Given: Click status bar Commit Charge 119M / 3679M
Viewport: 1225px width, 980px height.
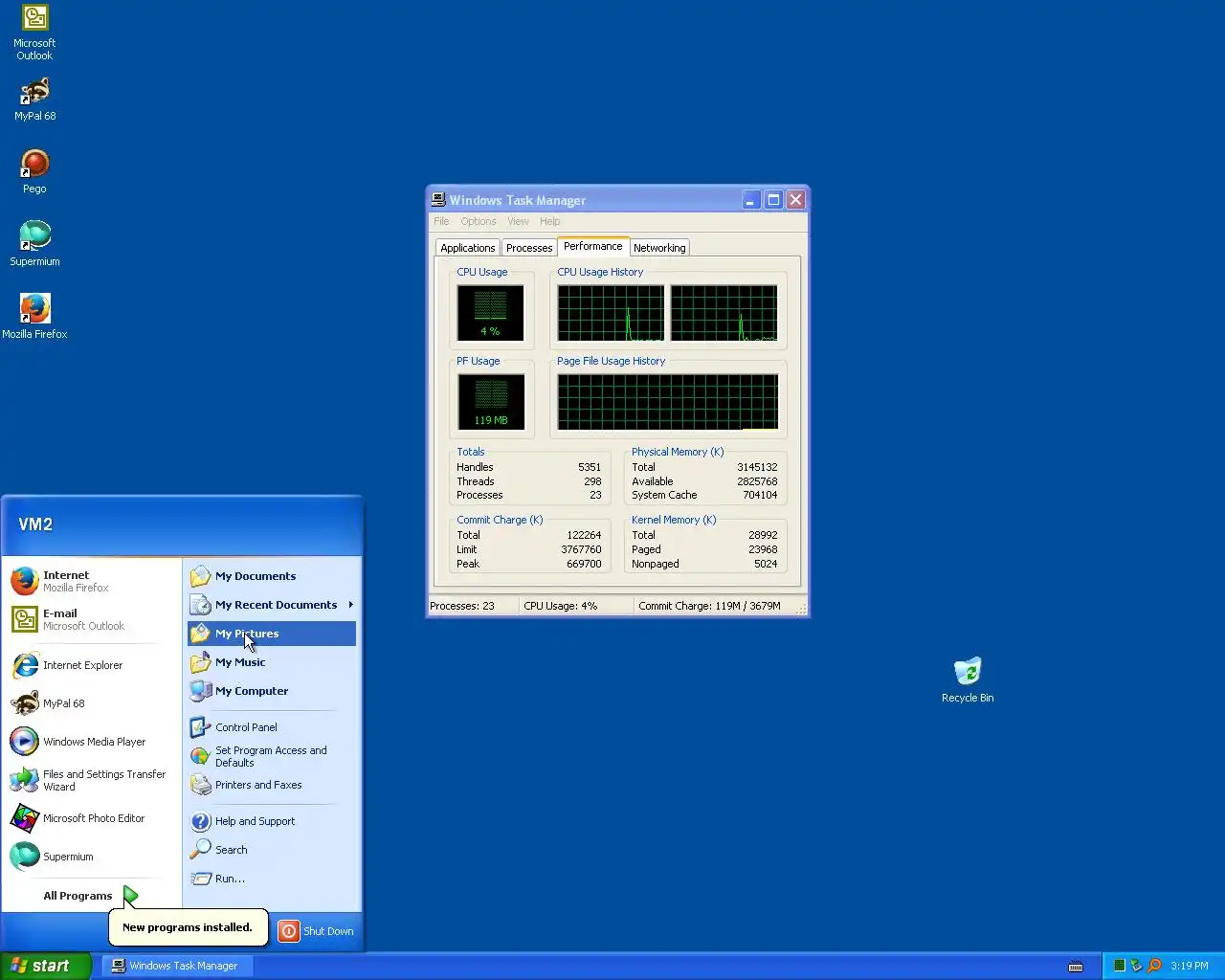Looking at the screenshot, I should (x=709, y=606).
